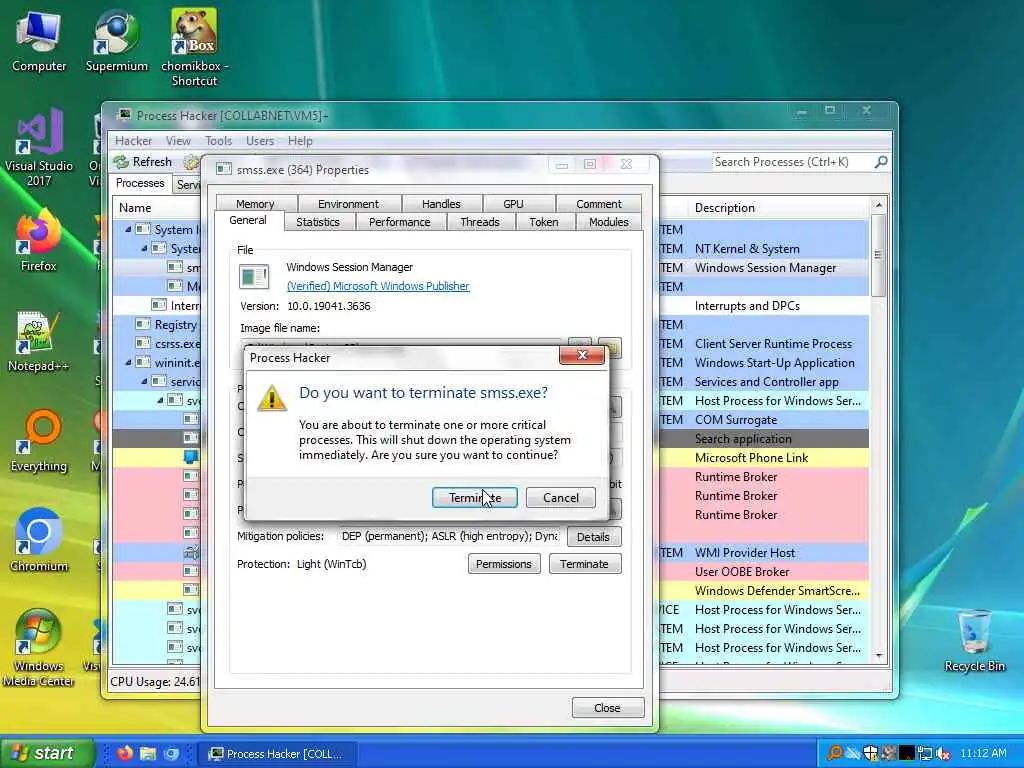Collapse the System child tree node
Image resolution: width=1024 pixels, height=768 pixels.
point(144,249)
